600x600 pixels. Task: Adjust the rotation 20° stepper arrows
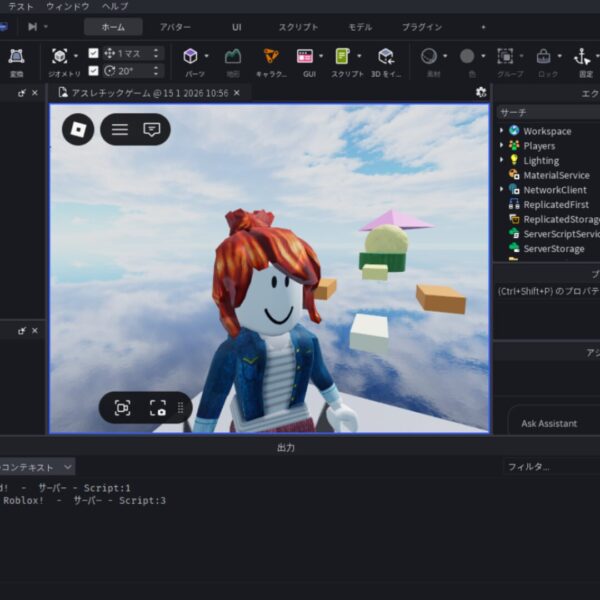[156, 71]
